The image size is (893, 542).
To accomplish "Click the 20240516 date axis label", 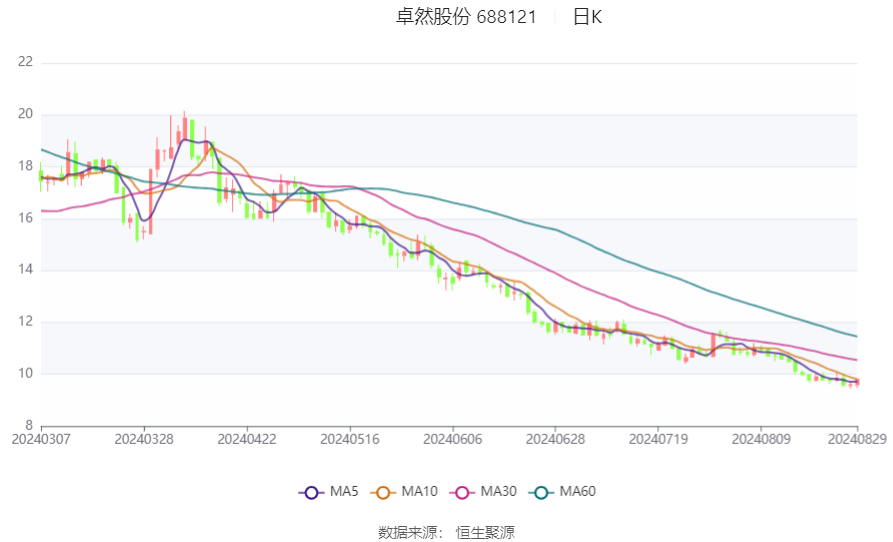I will [350, 439].
